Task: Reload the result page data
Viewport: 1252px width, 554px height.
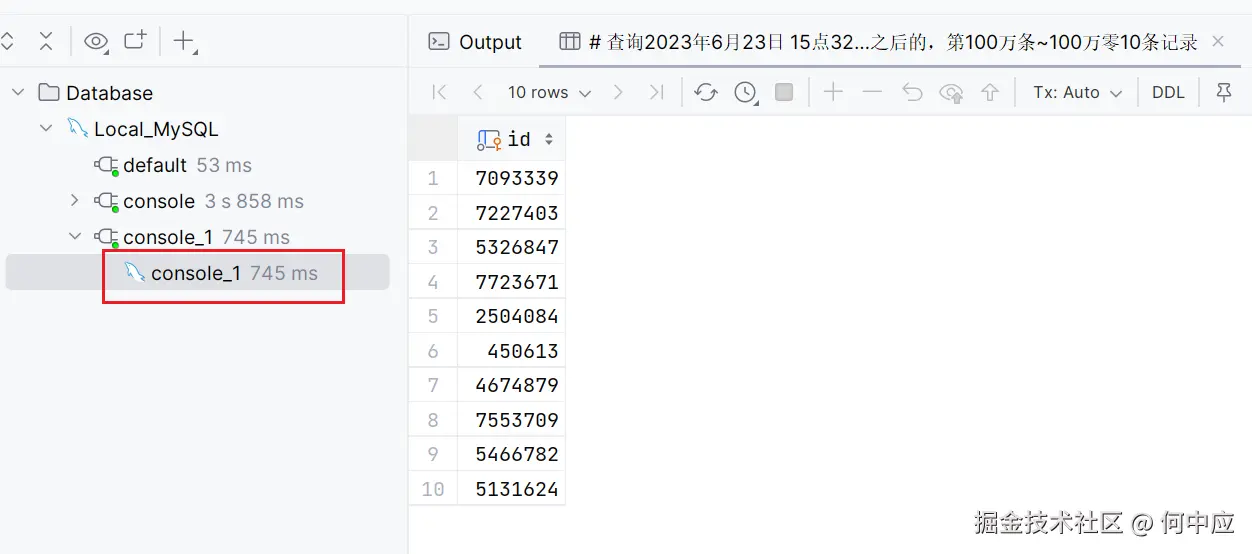Action: pos(706,92)
